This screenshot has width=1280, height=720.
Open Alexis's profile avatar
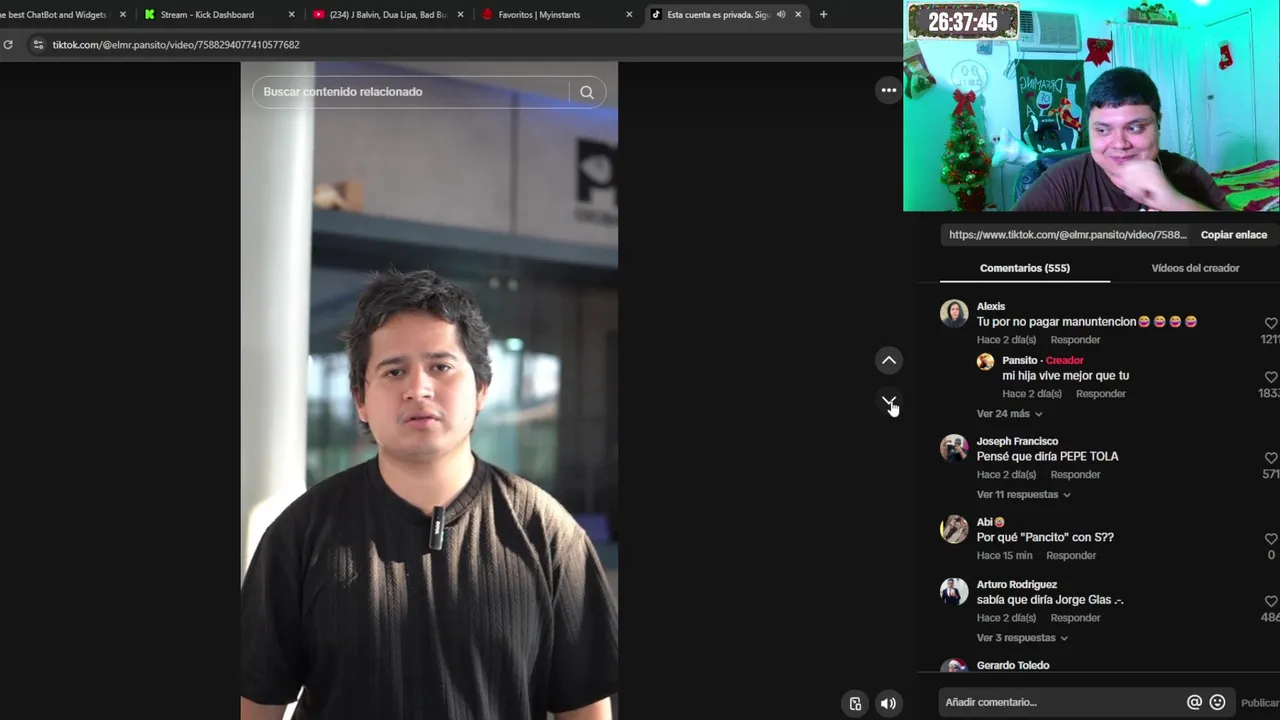[954, 313]
